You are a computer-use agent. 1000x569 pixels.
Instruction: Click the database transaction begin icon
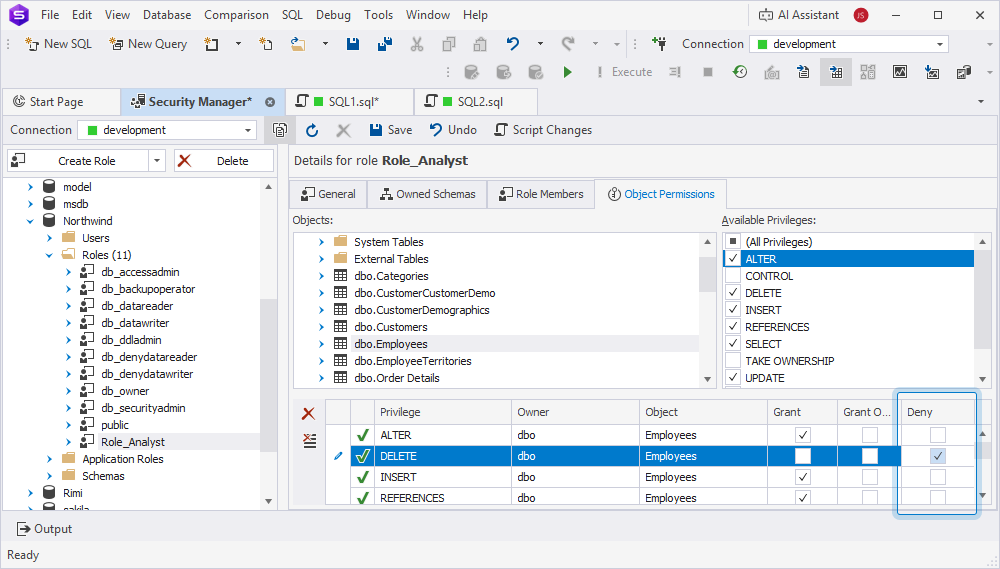tap(471, 72)
